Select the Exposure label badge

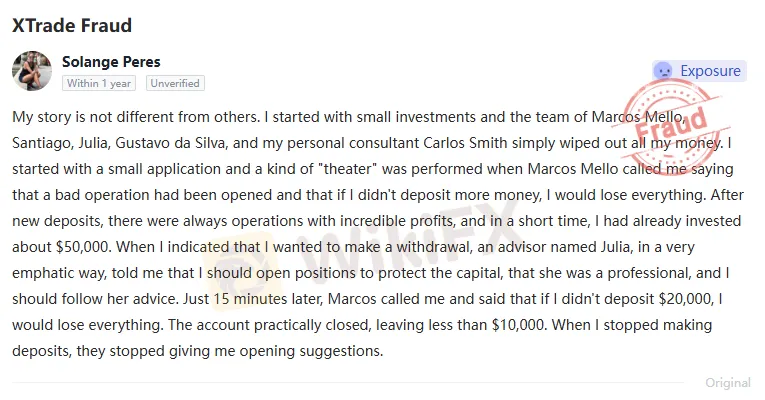699,71
